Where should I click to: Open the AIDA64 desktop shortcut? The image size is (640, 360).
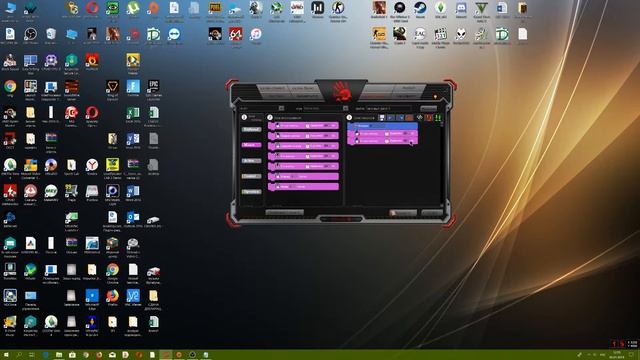click(x=236, y=34)
